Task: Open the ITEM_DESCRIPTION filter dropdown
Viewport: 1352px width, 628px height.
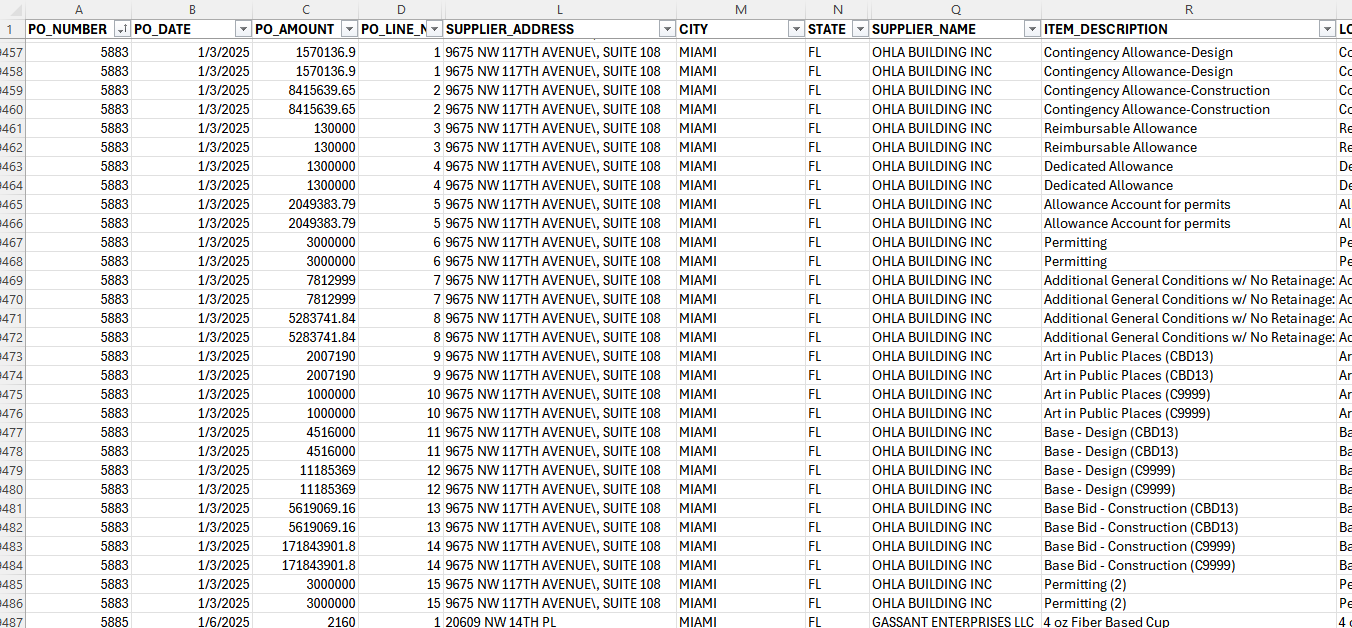Action: [1327, 30]
